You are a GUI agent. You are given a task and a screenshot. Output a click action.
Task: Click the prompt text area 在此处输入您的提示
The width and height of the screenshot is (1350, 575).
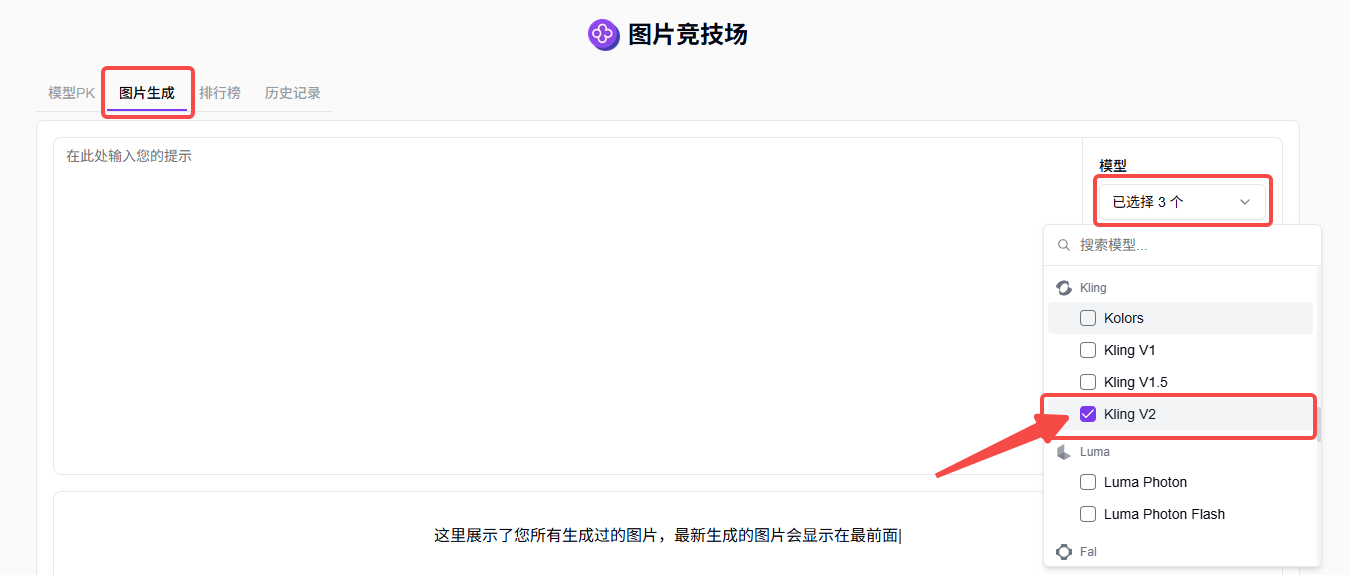pos(567,305)
